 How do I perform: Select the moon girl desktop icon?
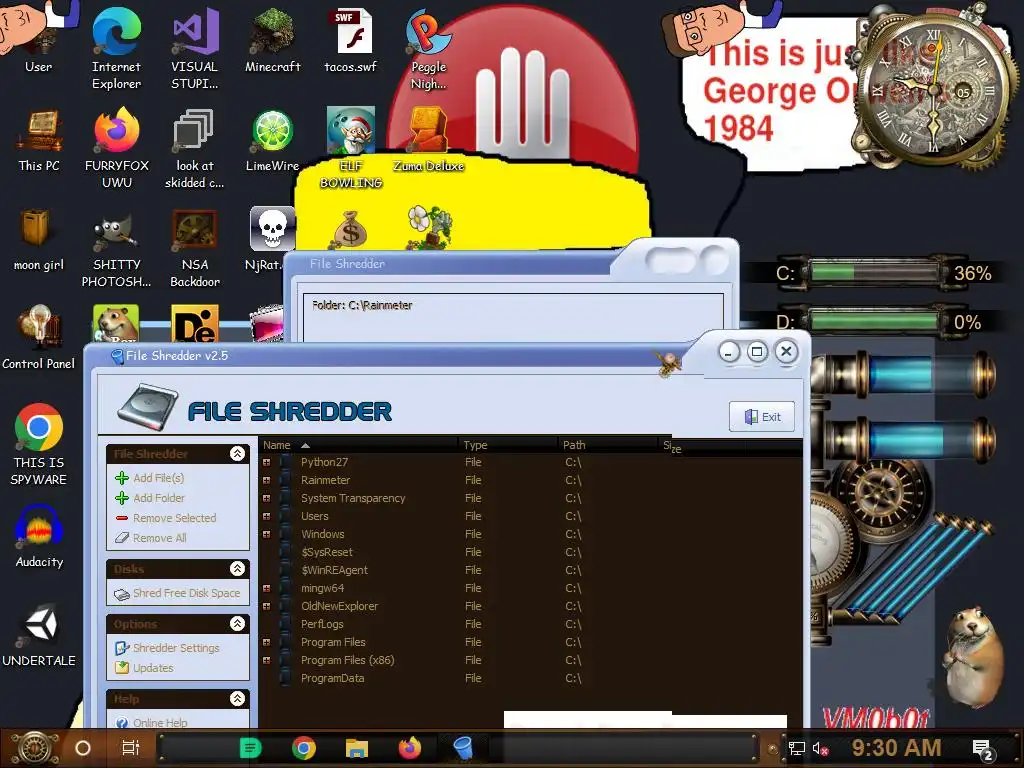39,239
